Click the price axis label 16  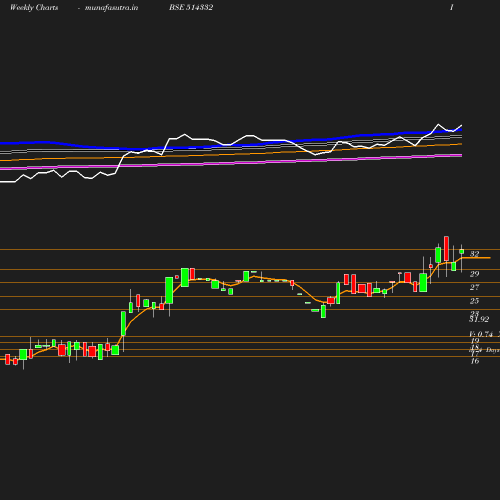[475, 361]
